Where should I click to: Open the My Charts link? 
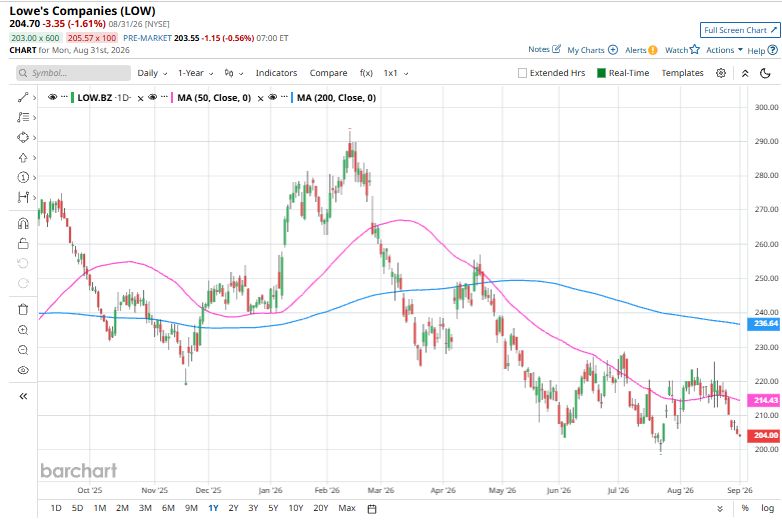coord(592,50)
